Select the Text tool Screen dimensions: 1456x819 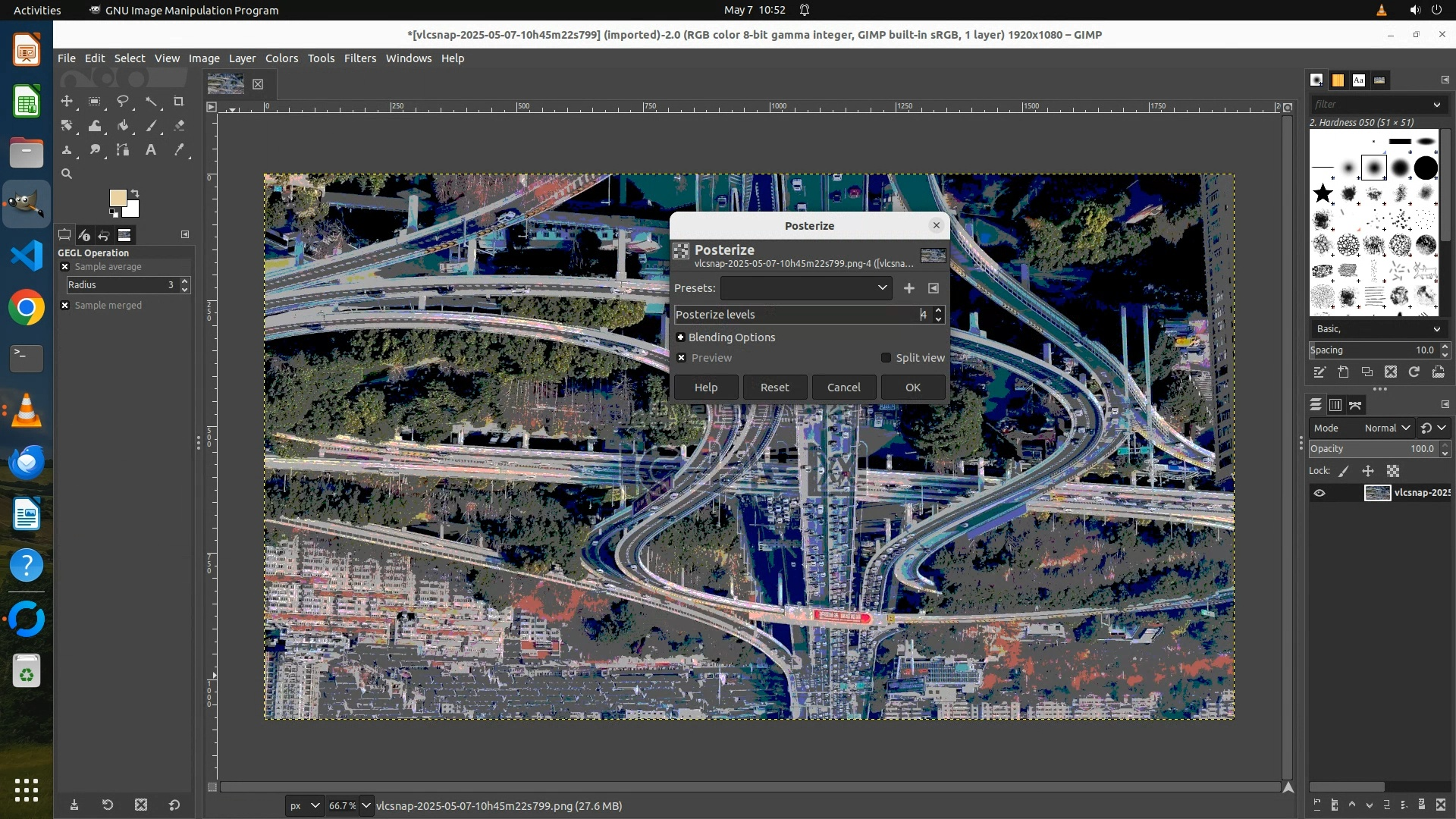(x=151, y=150)
